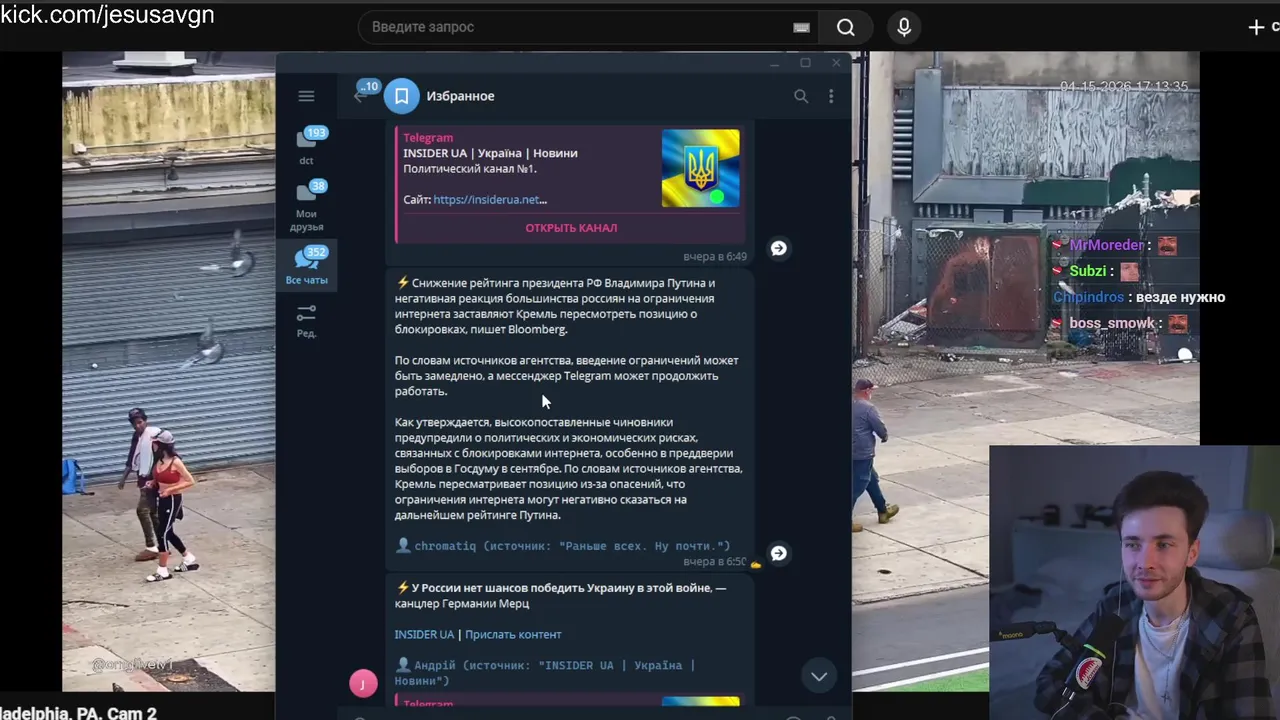Click the 352 unread badge on Все чаты
Image resolution: width=1280 pixels, height=720 pixels.
tap(316, 252)
